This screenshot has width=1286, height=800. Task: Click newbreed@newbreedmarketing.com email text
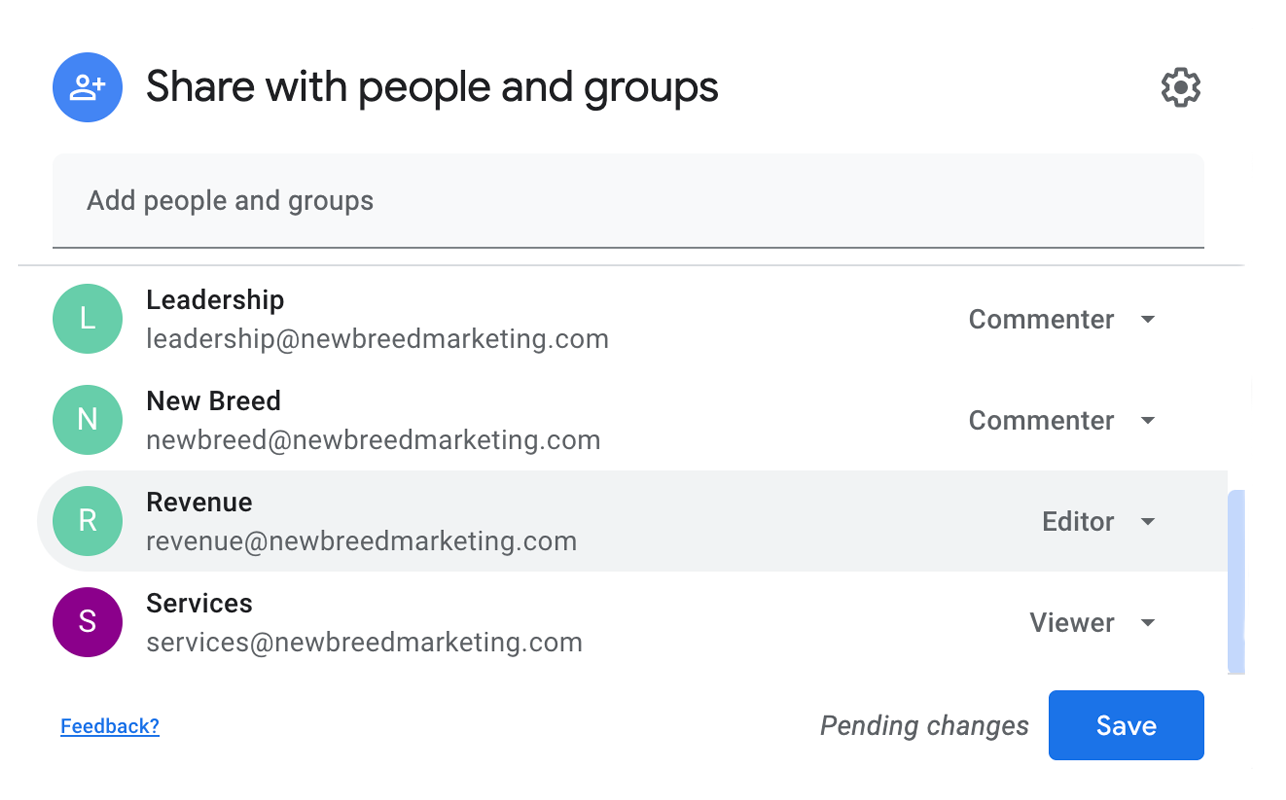coord(373,441)
